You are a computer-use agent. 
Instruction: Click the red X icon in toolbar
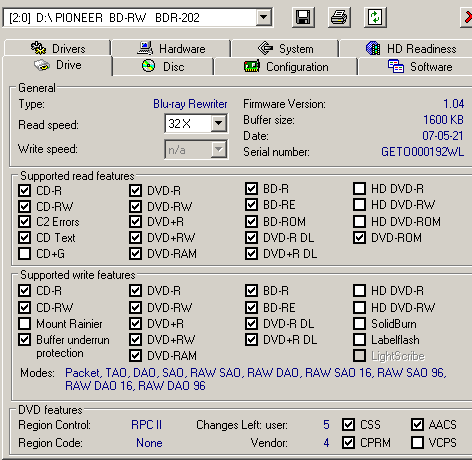click(467, 17)
